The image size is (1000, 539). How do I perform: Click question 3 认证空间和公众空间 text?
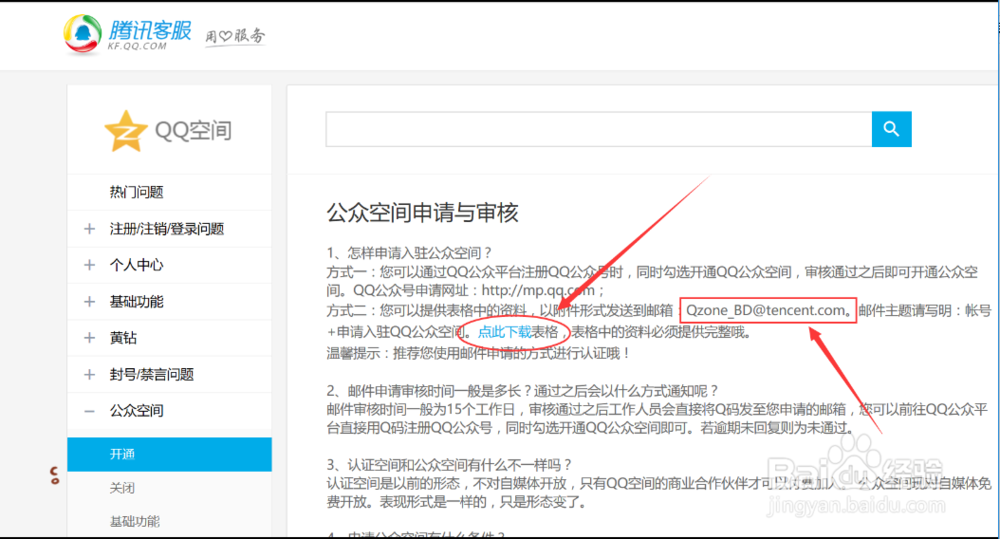450,464
